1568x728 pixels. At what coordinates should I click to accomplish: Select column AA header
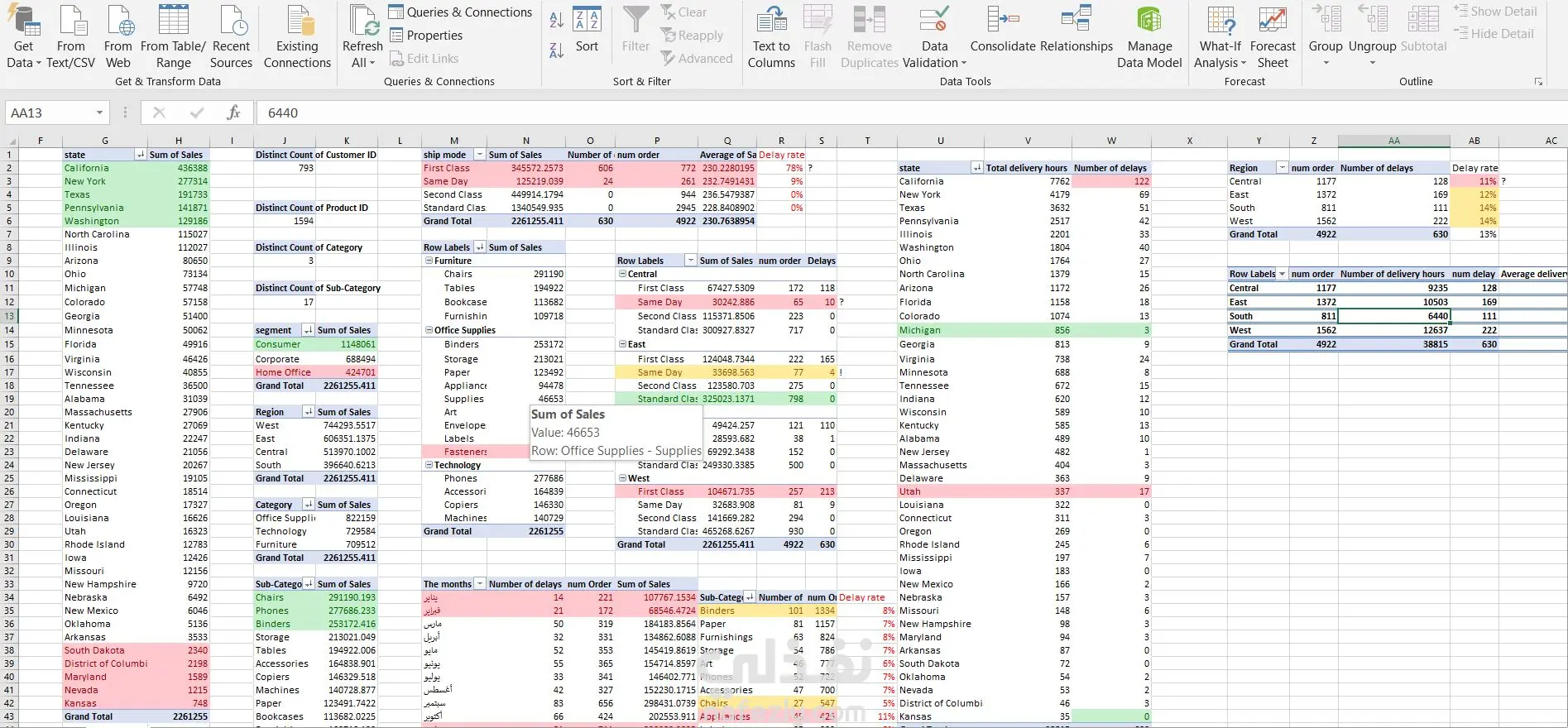click(x=1393, y=141)
